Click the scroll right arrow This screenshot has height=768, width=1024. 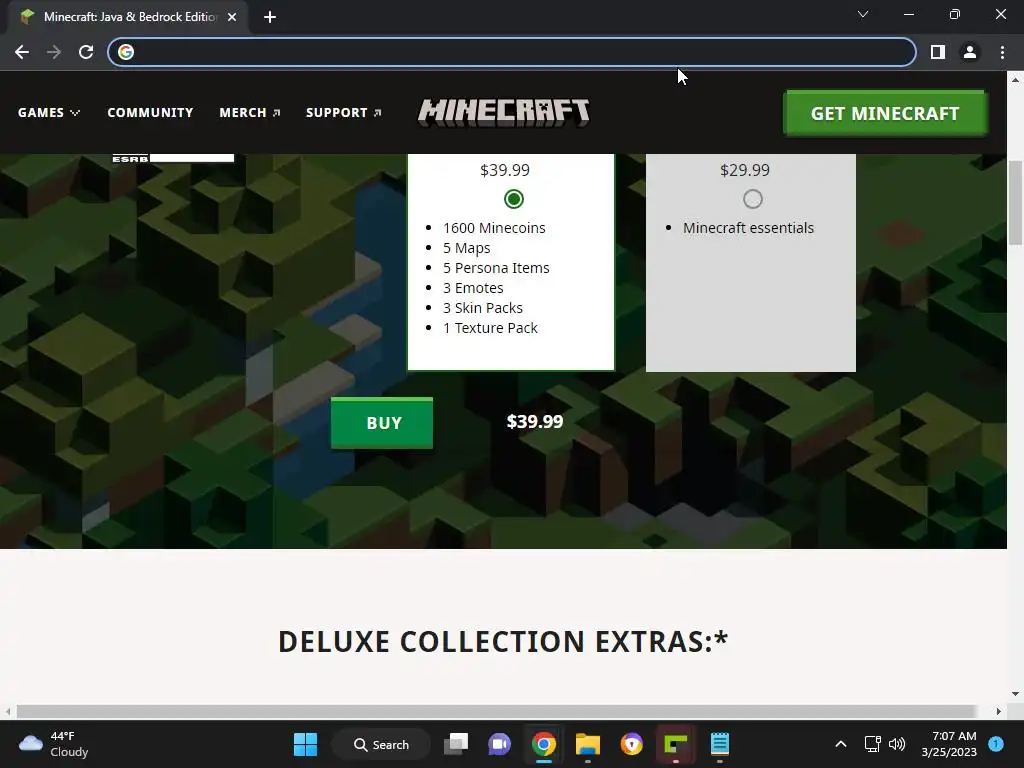pyautogui.click(x=999, y=711)
